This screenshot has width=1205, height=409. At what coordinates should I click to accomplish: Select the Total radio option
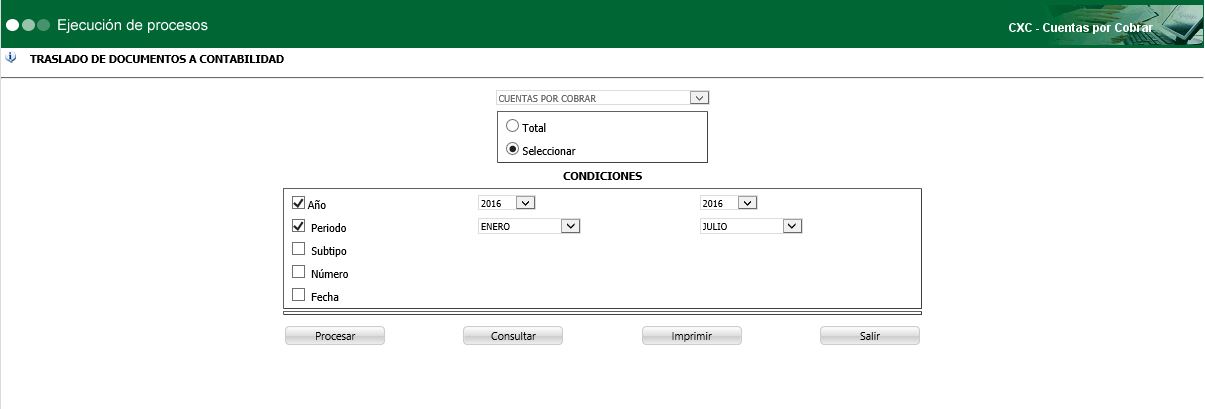coord(512,126)
